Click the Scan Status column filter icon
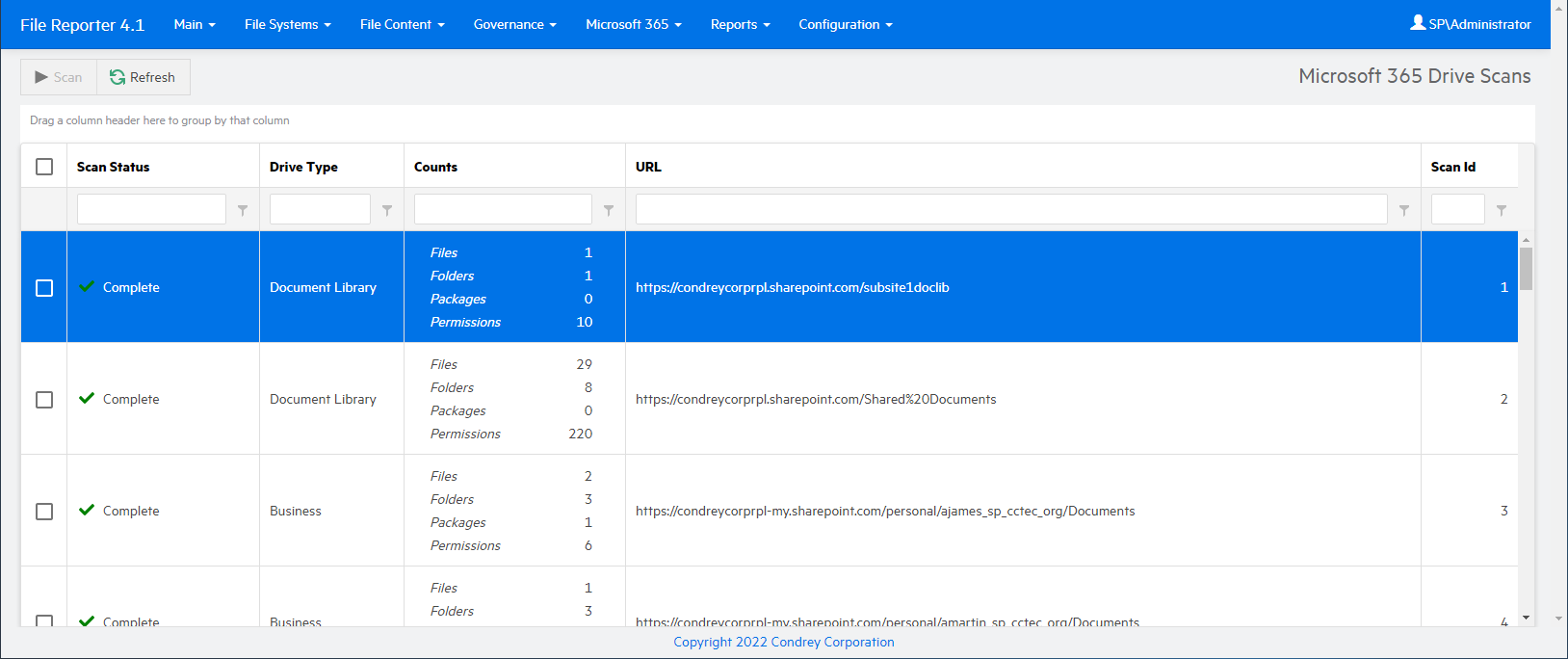 pos(243,210)
